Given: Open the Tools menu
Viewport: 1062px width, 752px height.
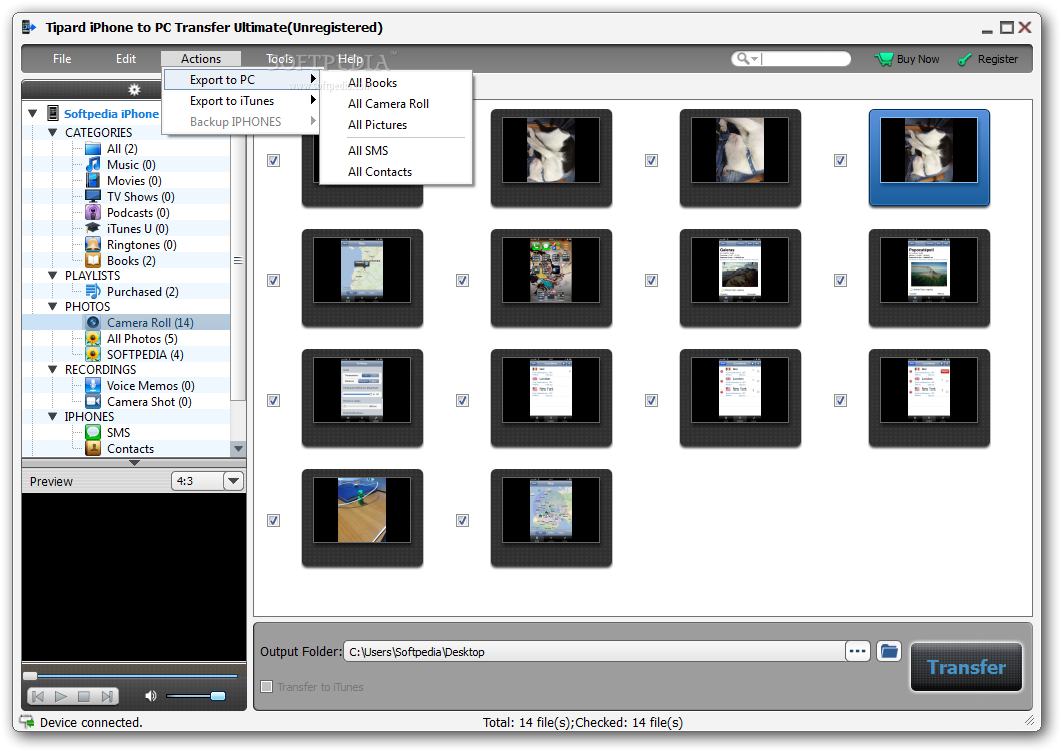Looking at the screenshot, I should coord(279,59).
